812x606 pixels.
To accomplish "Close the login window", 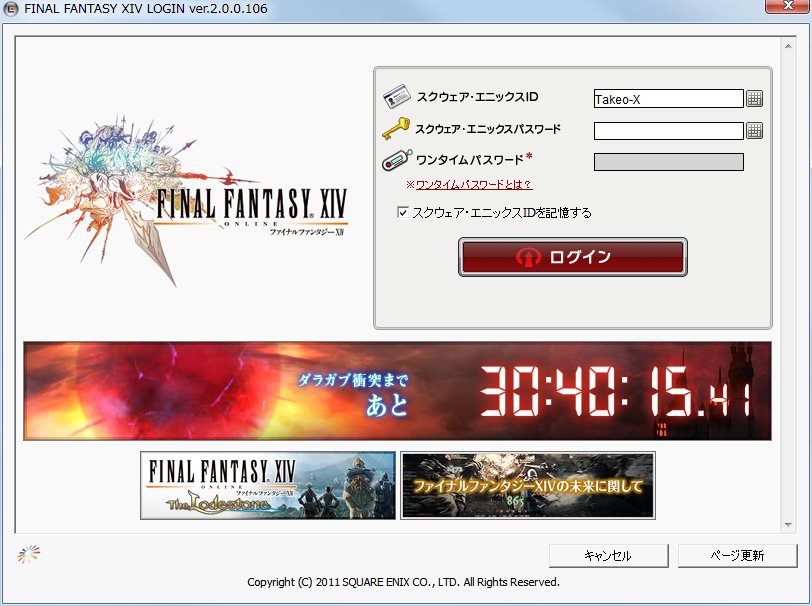I will tap(788, 6).
